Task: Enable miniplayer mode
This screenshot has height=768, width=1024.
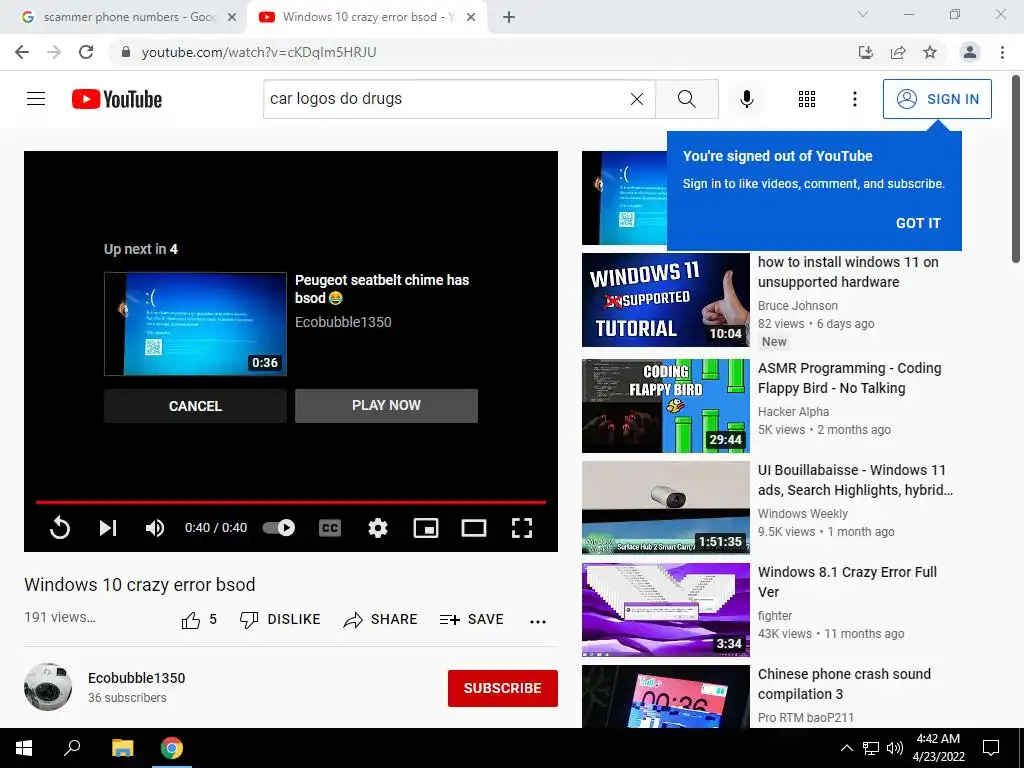Action: pyautogui.click(x=426, y=528)
